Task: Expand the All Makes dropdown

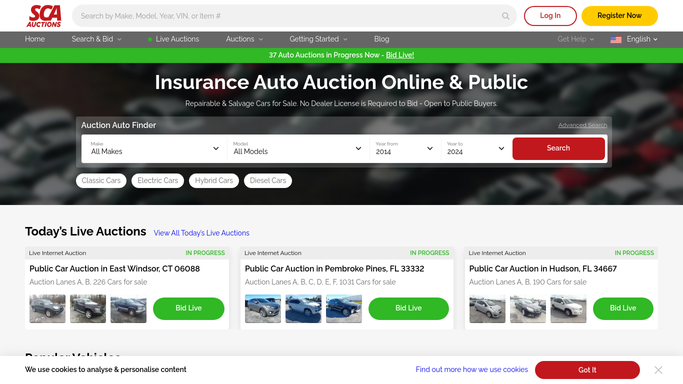Action: [x=154, y=148]
